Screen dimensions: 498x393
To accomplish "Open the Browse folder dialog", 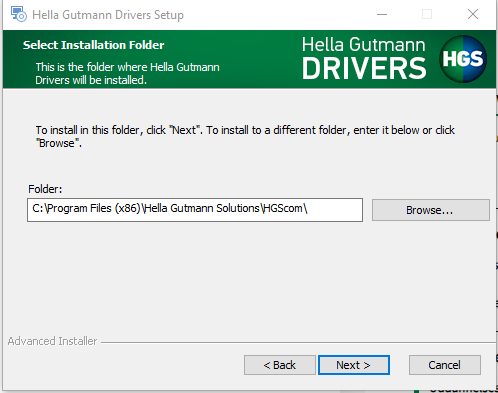I will point(431,210).
